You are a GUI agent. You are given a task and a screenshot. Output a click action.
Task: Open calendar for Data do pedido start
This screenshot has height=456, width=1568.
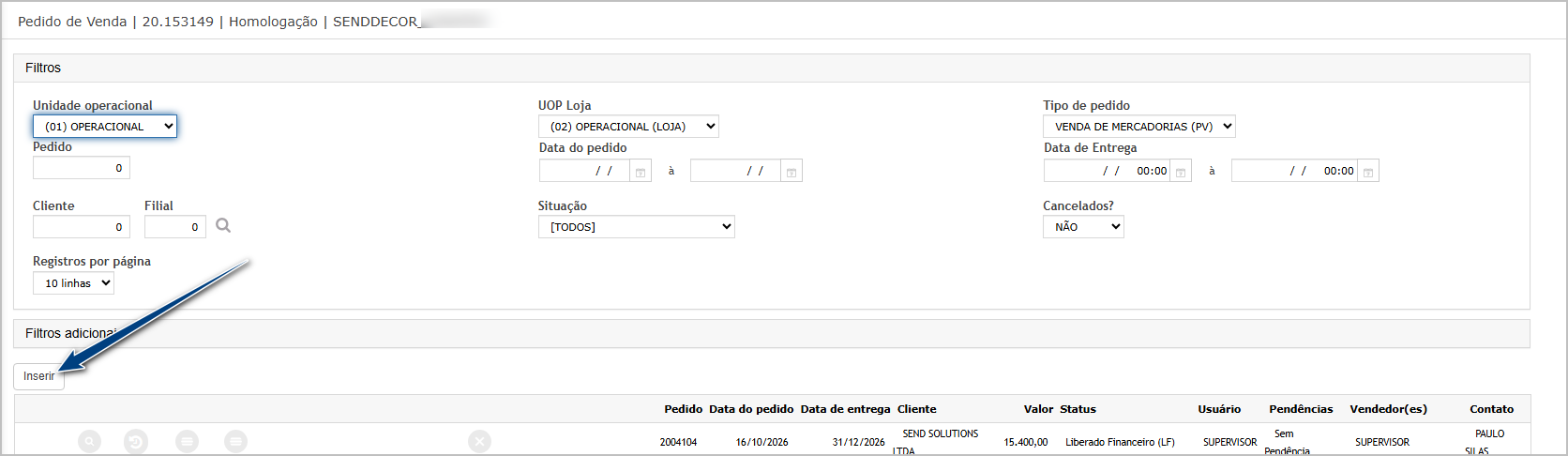coord(641,172)
